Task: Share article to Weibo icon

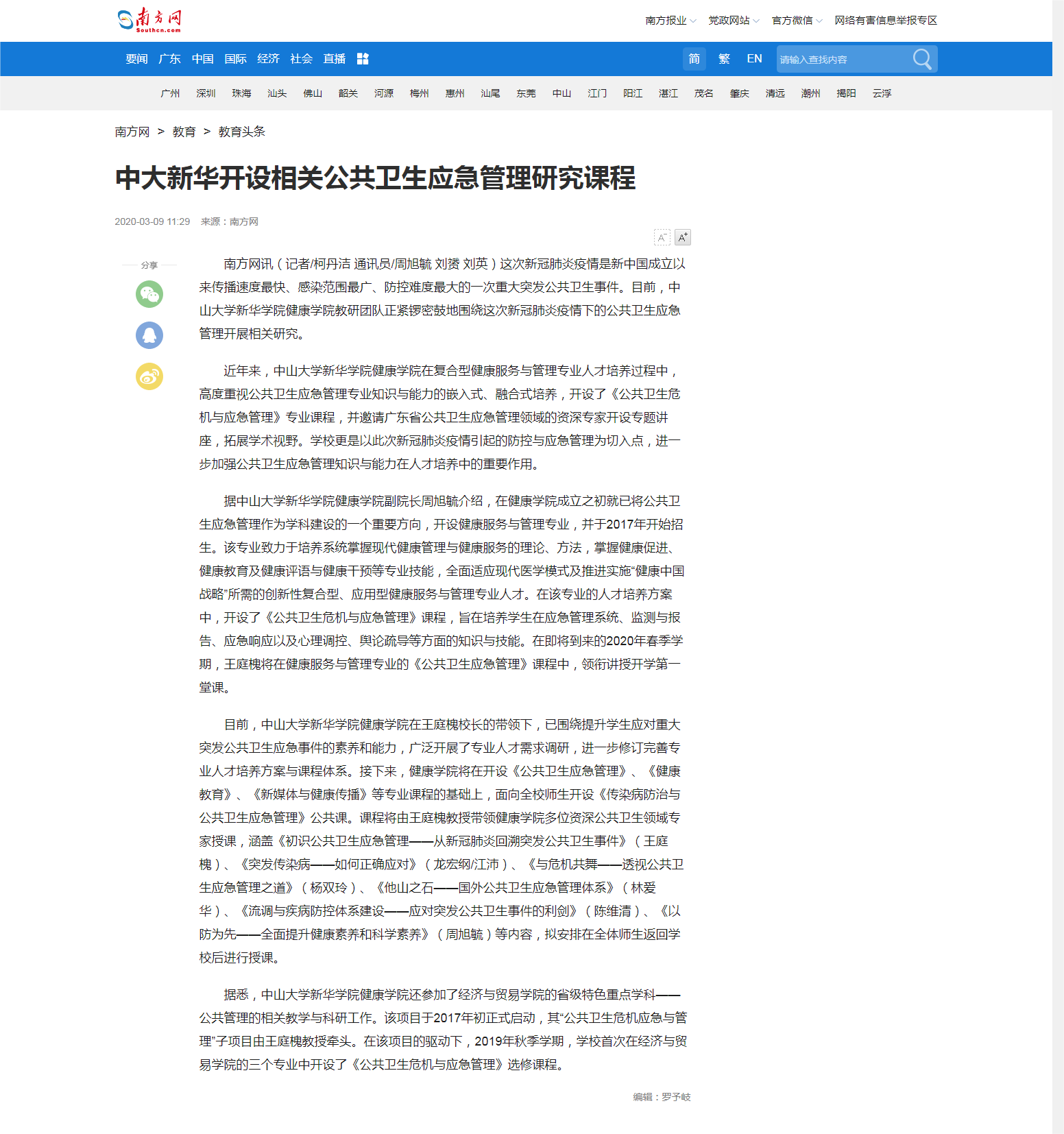Action: 149,376
